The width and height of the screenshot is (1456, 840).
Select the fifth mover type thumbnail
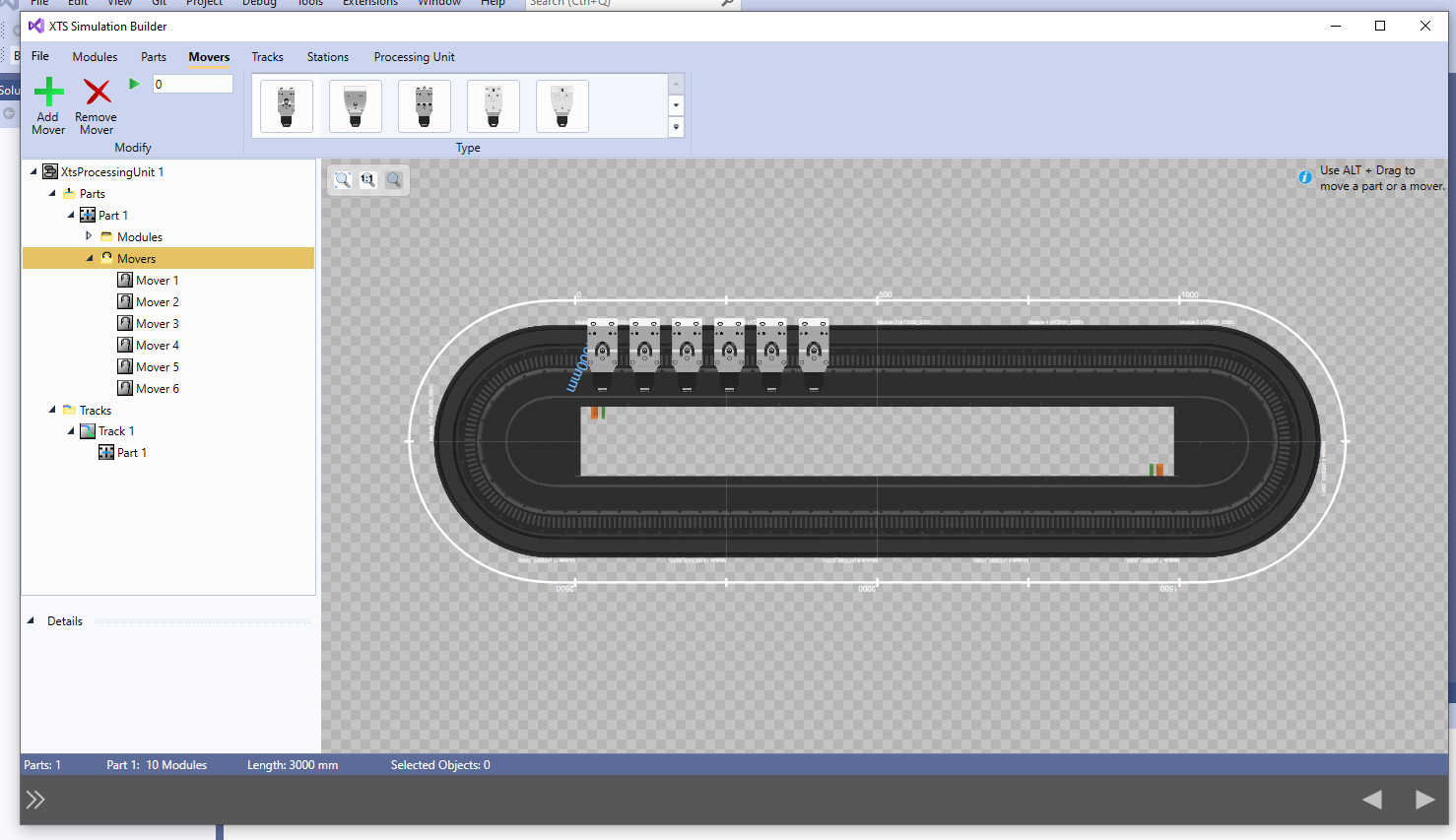563,106
